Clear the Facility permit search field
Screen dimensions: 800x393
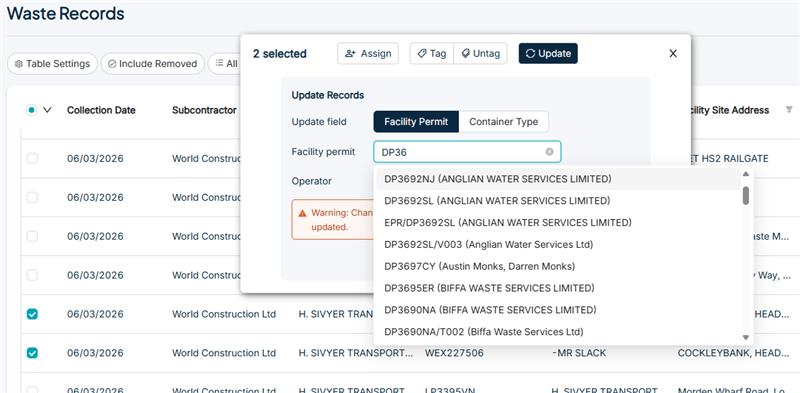point(549,152)
